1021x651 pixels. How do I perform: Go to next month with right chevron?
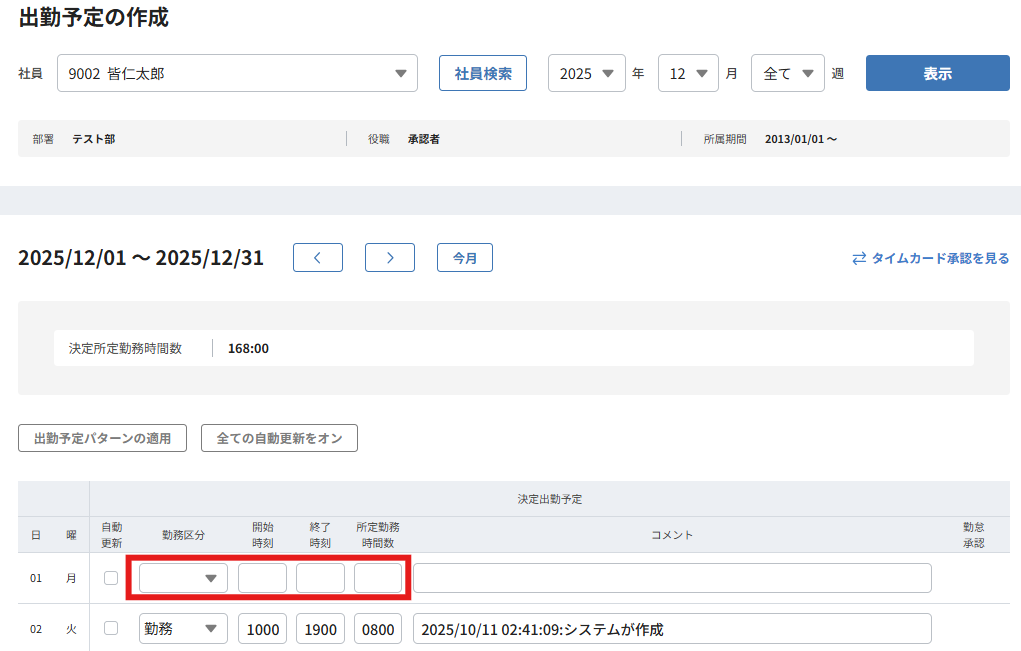(390, 258)
